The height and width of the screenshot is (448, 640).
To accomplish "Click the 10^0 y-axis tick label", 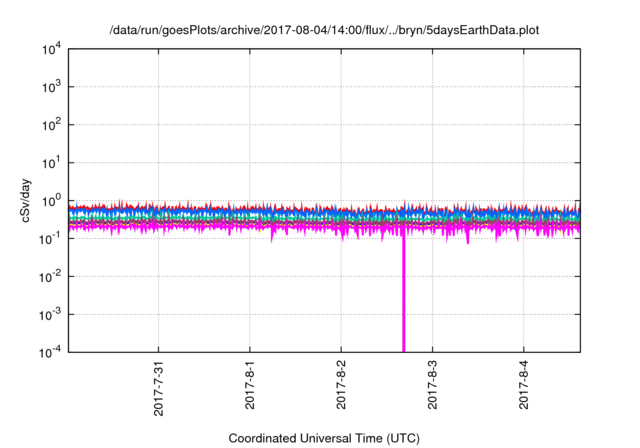I will tap(51, 202).
